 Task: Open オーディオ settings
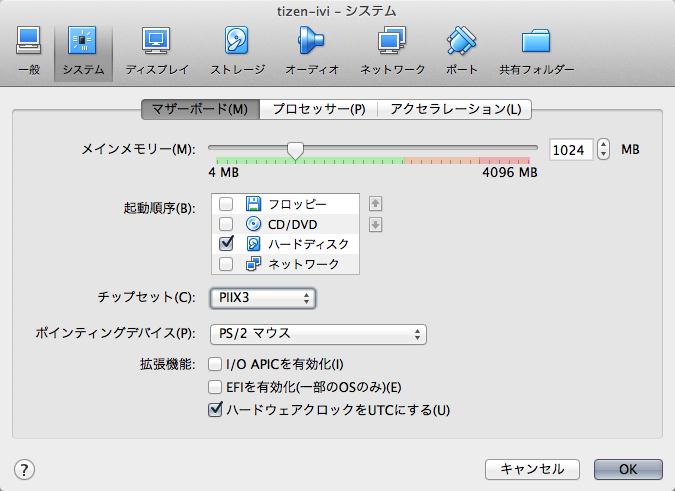pos(312,52)
